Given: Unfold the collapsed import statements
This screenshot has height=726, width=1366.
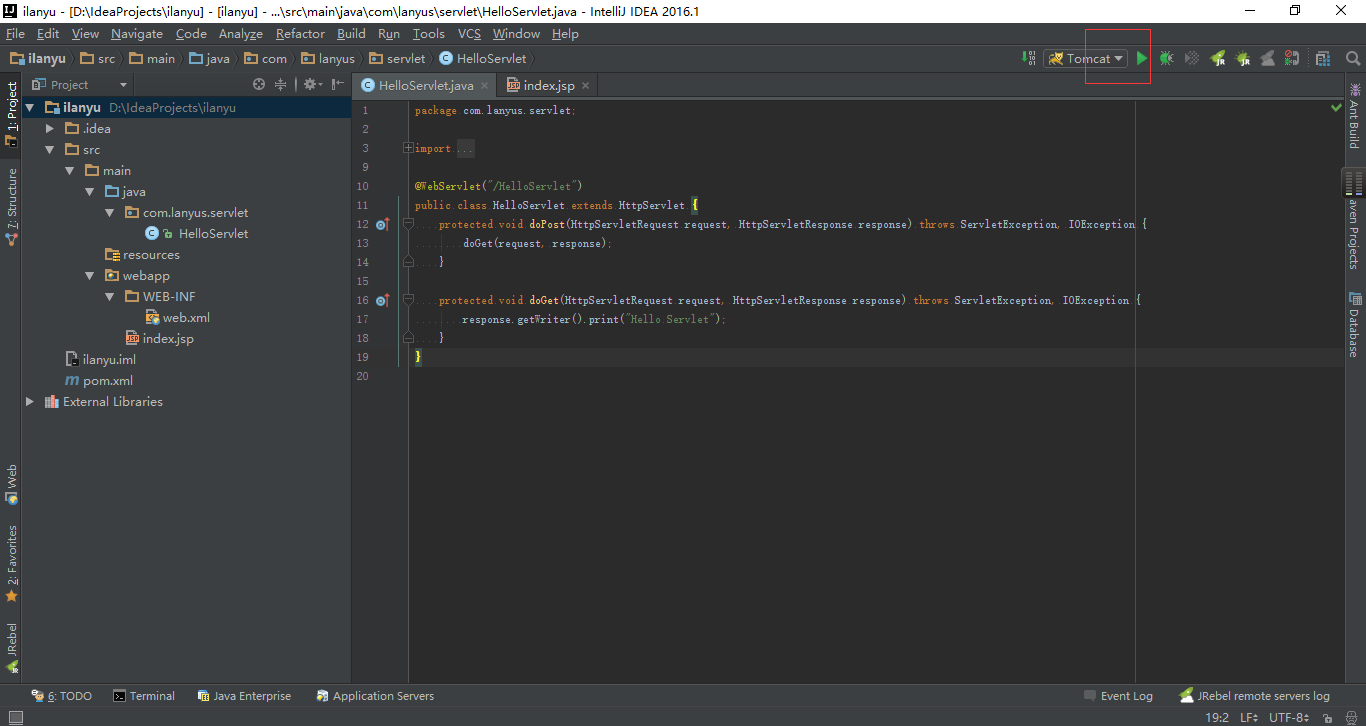Looking at the screenshot, I should [x=408, y=148].
